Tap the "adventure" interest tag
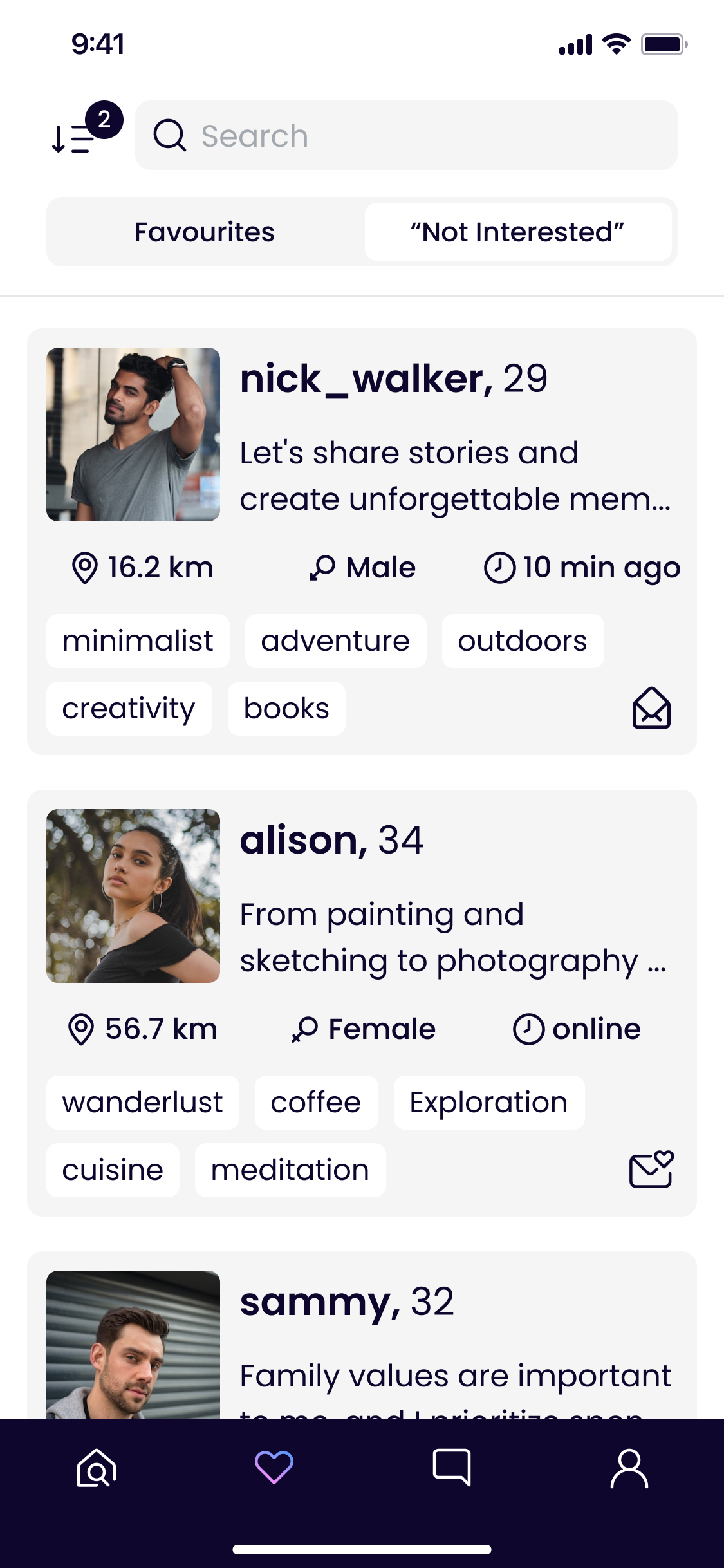The width and height of the screenshot is (724, 1568). pyautogui.click(x=335, y=641)
